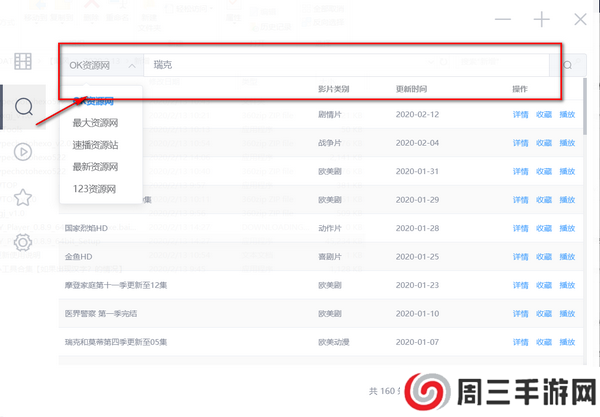Click the 操作 column header
This screenshot has height=417, width=600.
520,89
